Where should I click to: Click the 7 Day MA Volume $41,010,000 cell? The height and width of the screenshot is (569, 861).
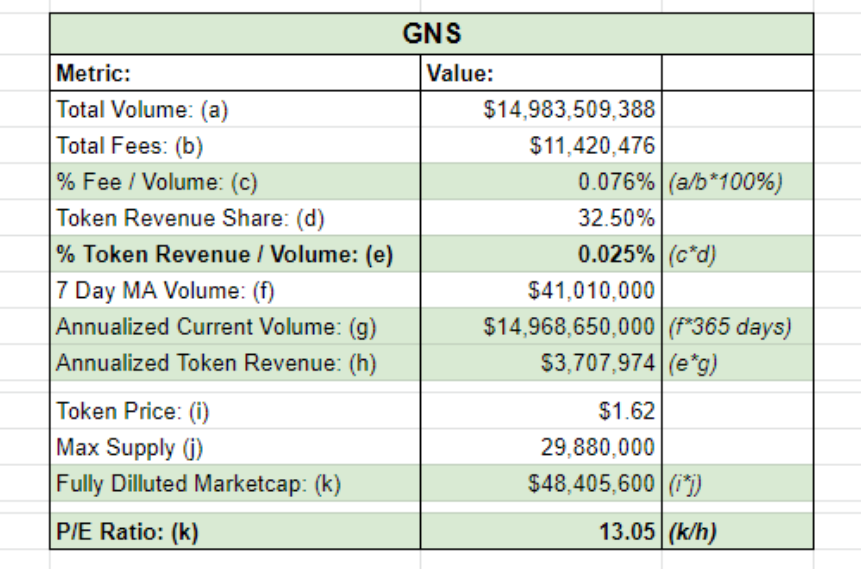[x=591, y=291]
